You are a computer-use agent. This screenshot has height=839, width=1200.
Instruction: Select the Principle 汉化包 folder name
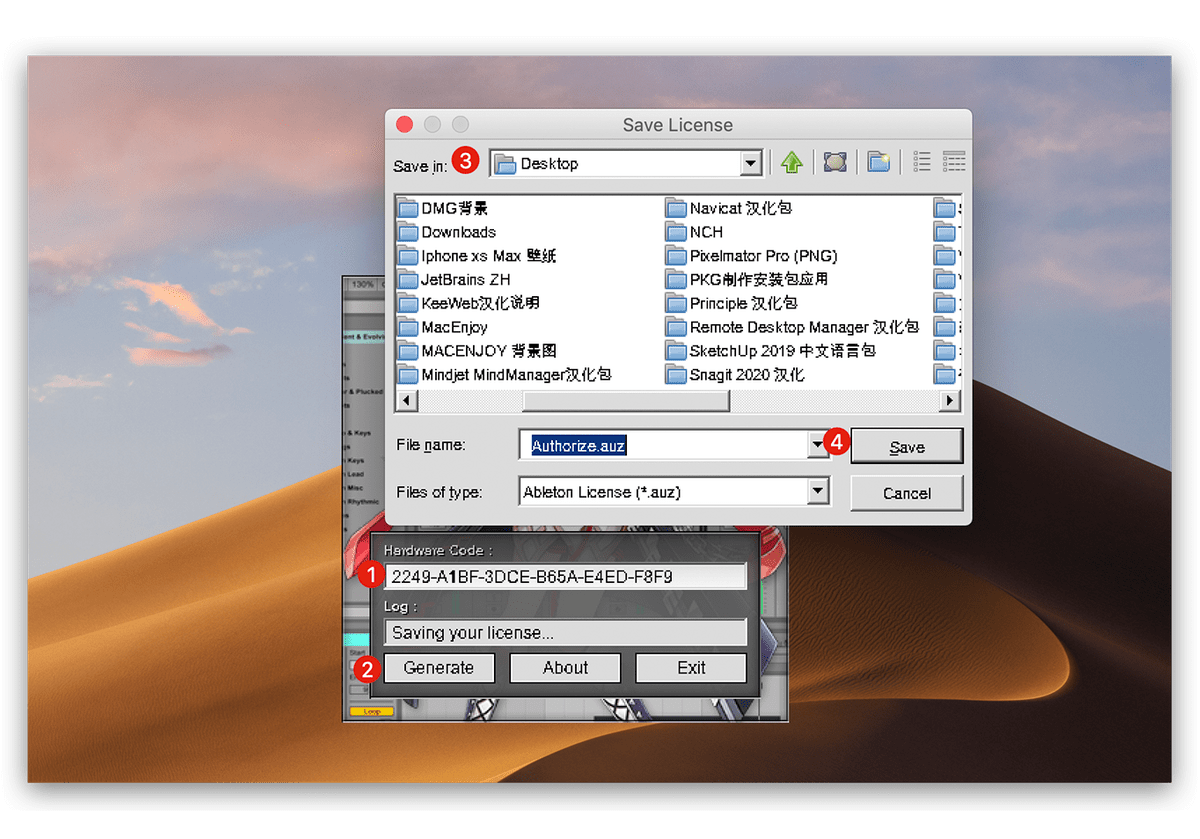point(743,303)
